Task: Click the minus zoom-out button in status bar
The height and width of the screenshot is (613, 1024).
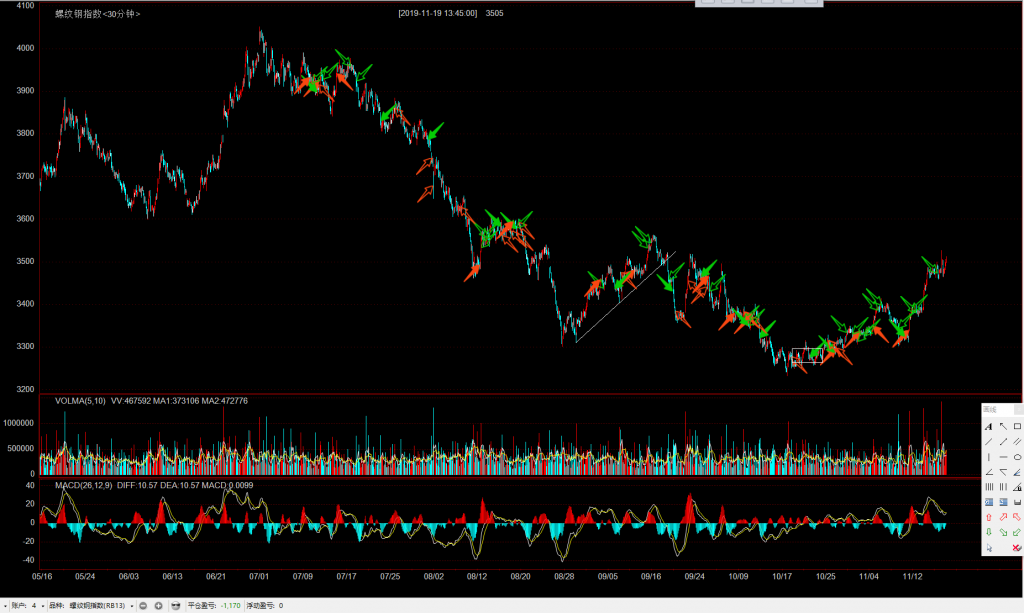Action: pyautogui.click(x=143, y=606)
